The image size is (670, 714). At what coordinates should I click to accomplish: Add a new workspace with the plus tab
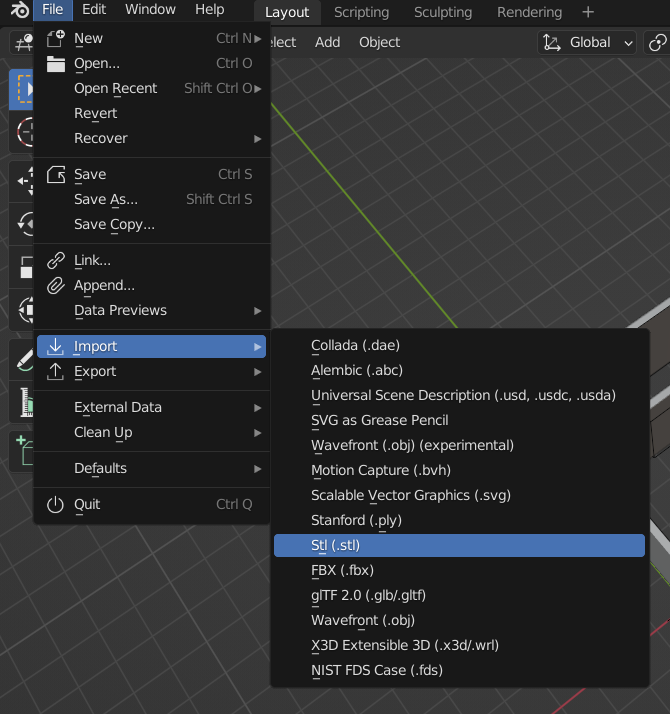[588, 12]
